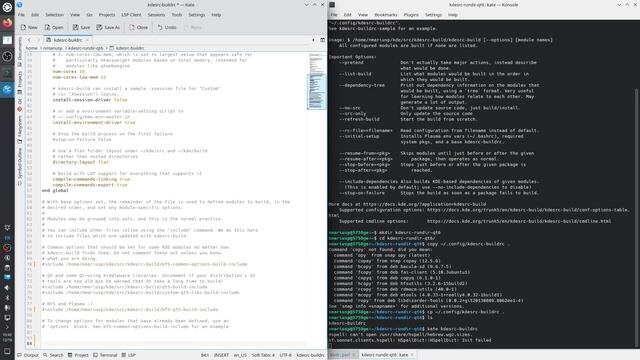Expand hidden system tray icons arrow
Viewport: 640px width, 360px height.
pos(7,327)
